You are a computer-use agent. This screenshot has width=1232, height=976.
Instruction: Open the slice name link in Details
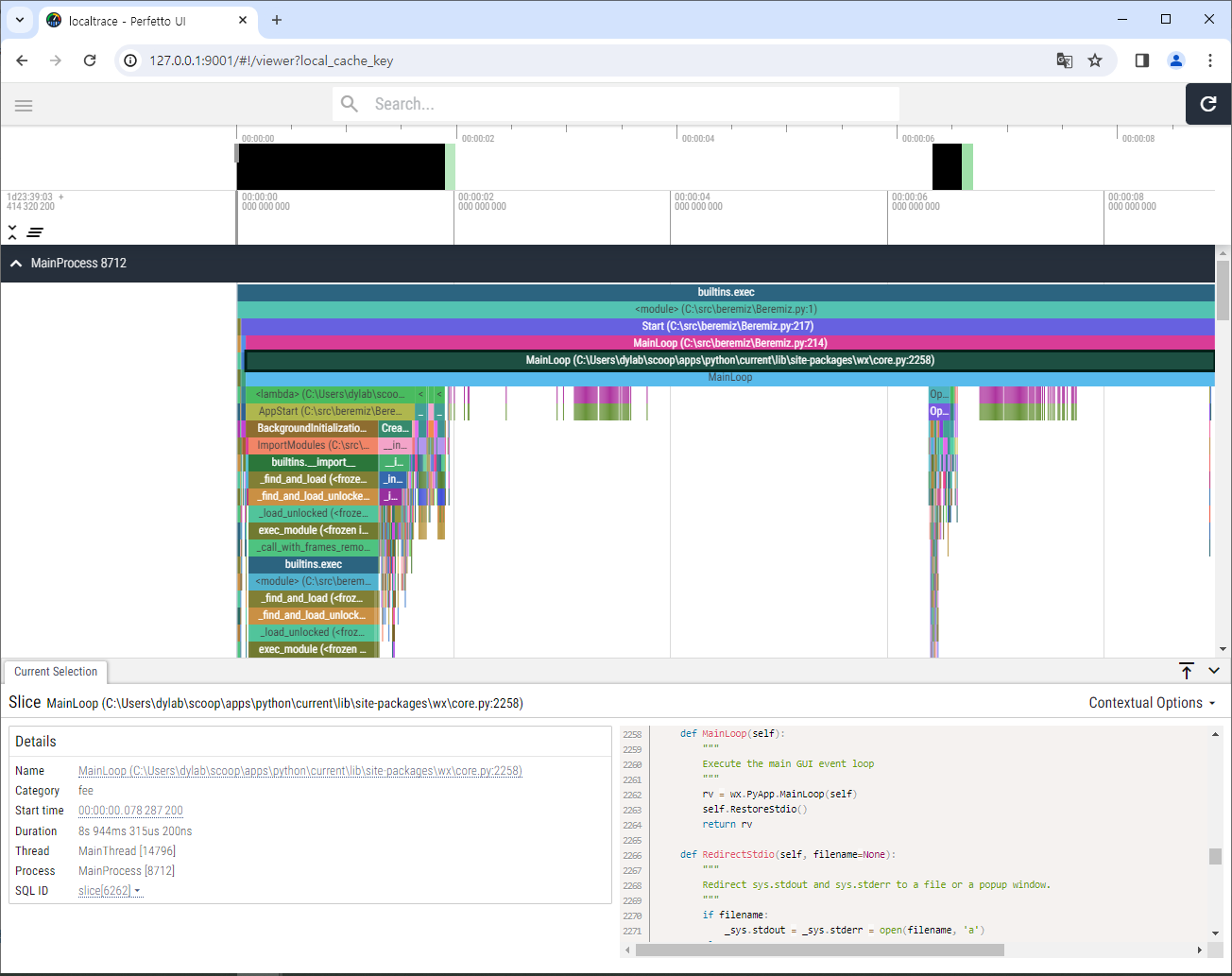(x=300, y=771)
